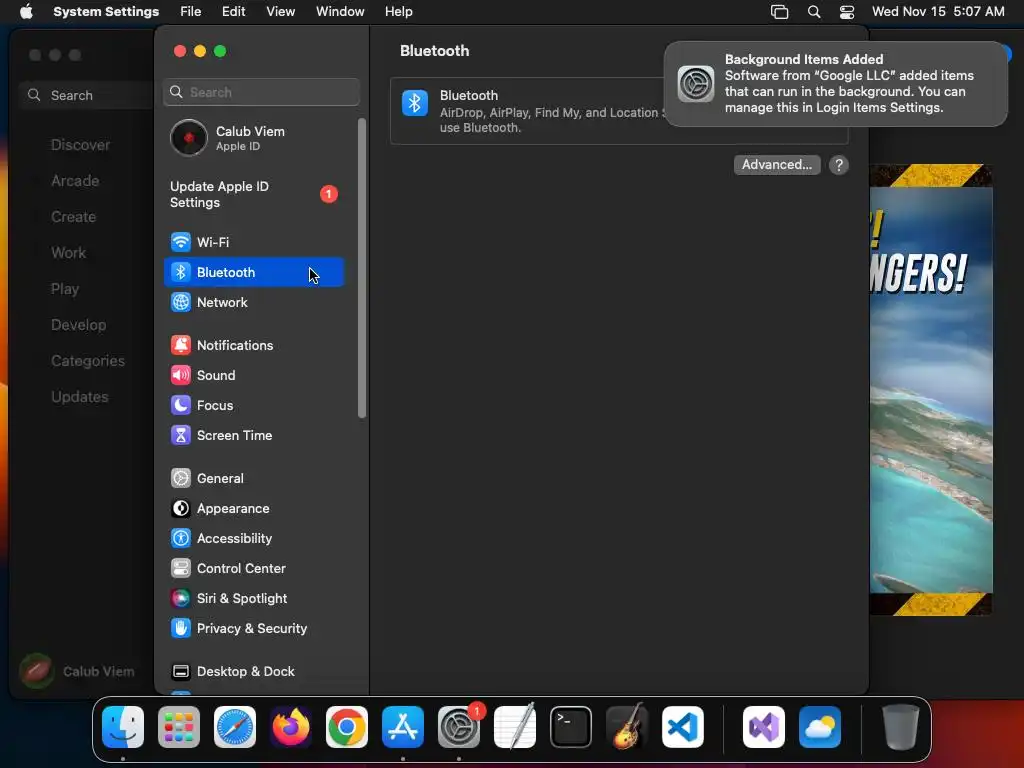This screenshot has width=1024, height=768.
Task: Select Arcade in App Store sidebar
Action: point(75,181)
